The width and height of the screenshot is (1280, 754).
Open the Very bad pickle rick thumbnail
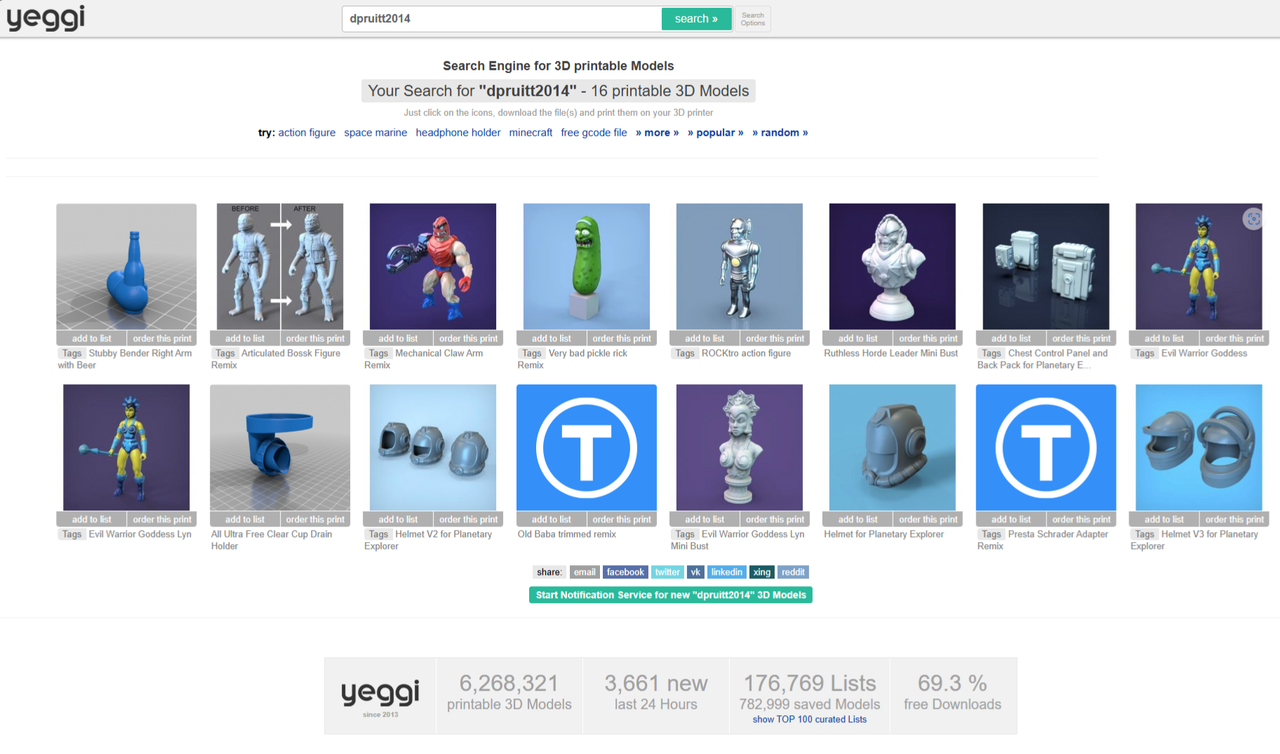(586, 267)
